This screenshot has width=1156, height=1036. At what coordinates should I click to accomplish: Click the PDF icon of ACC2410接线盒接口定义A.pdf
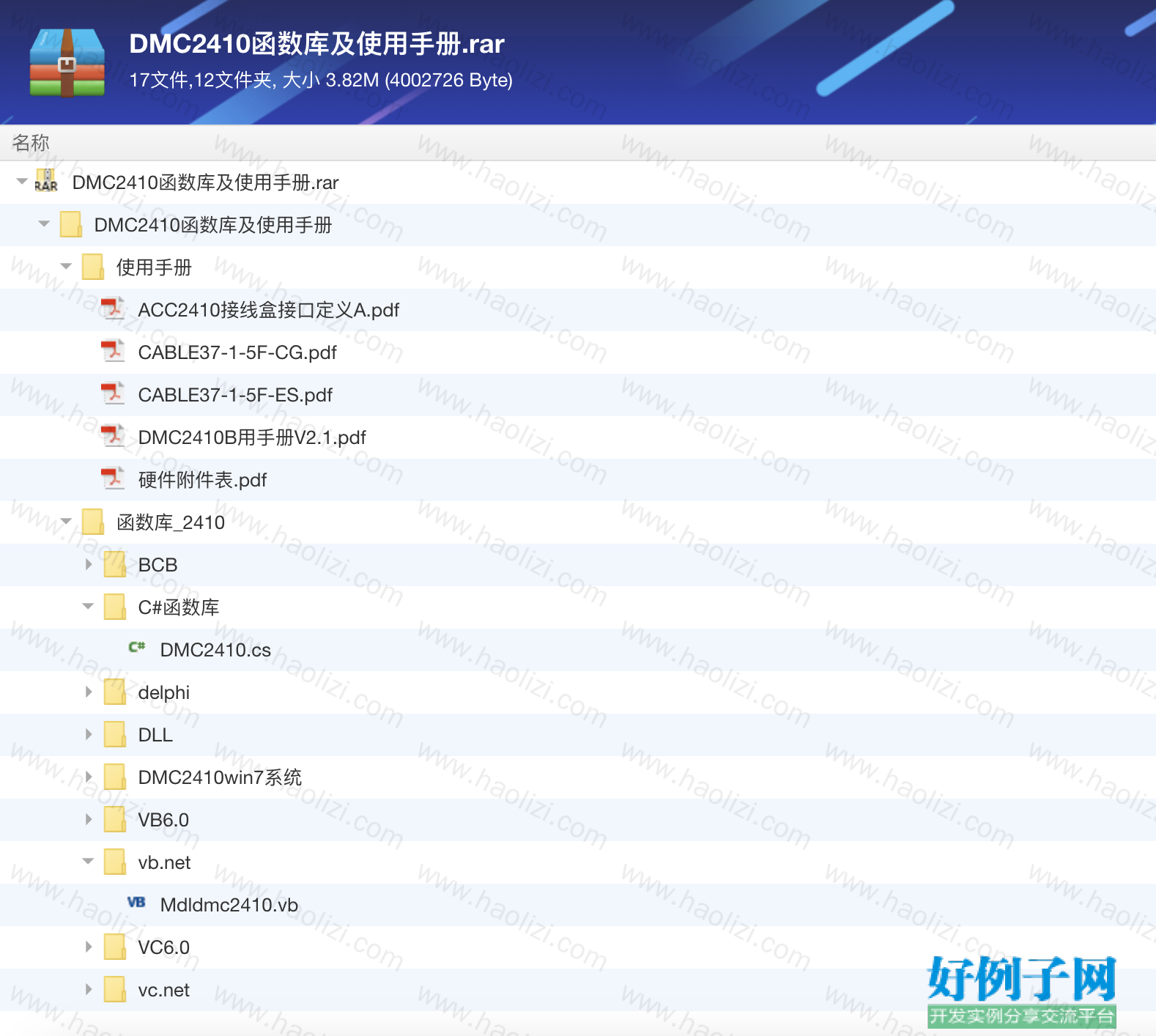pyautogui.click(x=113, y=308)
